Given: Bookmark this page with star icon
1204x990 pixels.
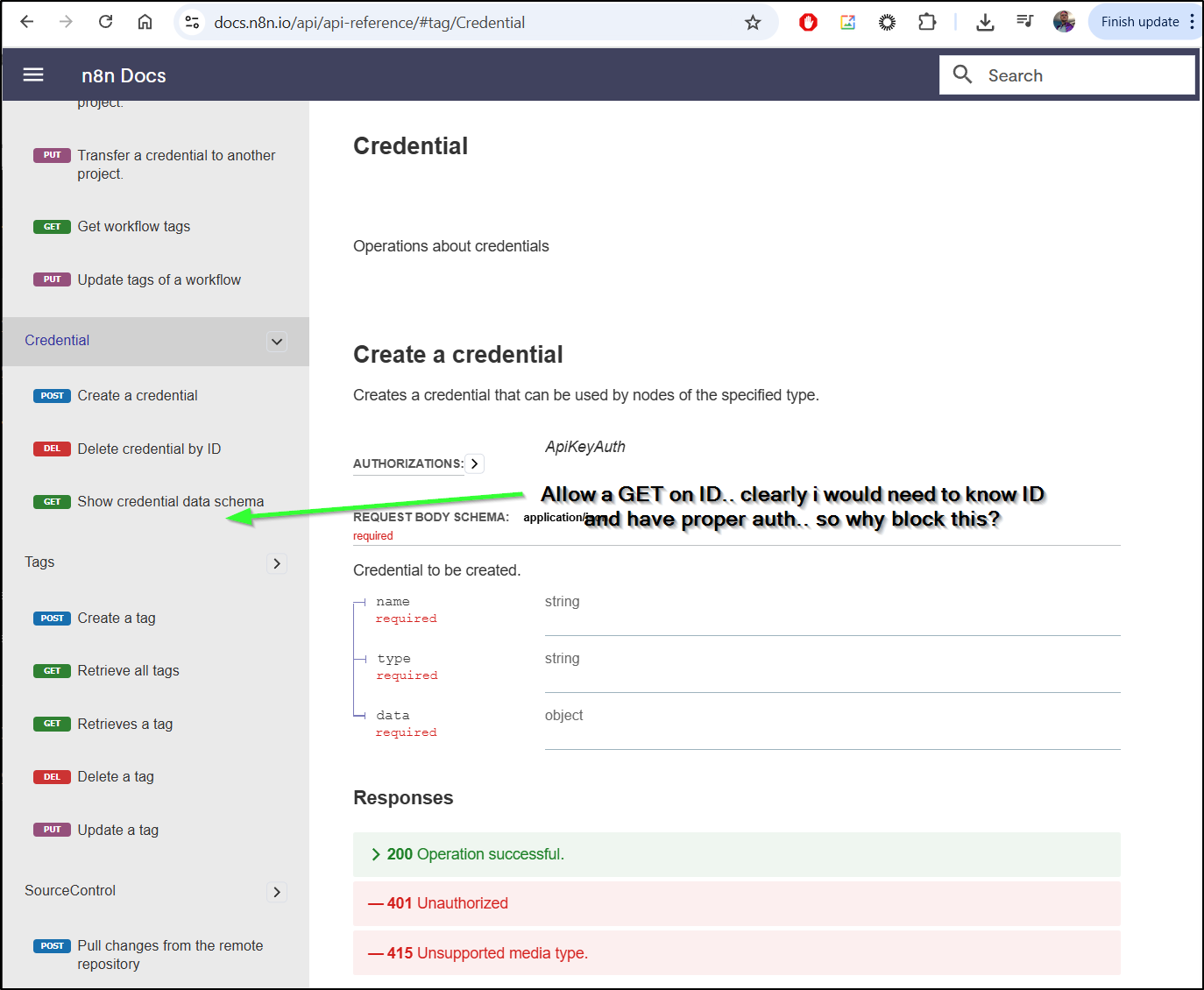Looking at the screenshot, I should point(753,23).
